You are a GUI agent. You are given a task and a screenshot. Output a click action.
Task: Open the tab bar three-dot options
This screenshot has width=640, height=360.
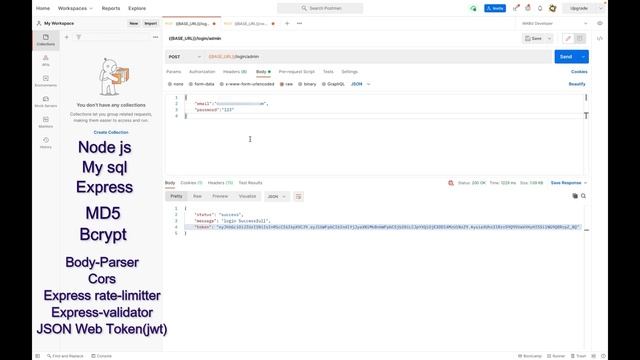(300, 23)
